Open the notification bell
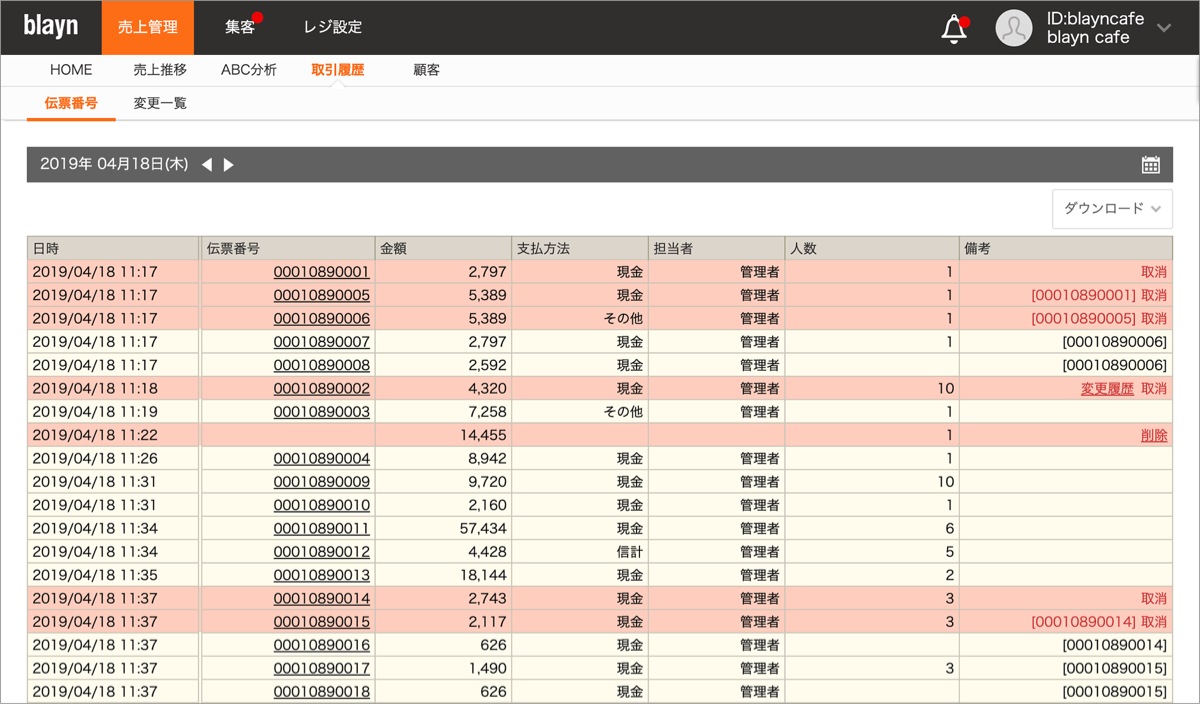 coord(955,29)
